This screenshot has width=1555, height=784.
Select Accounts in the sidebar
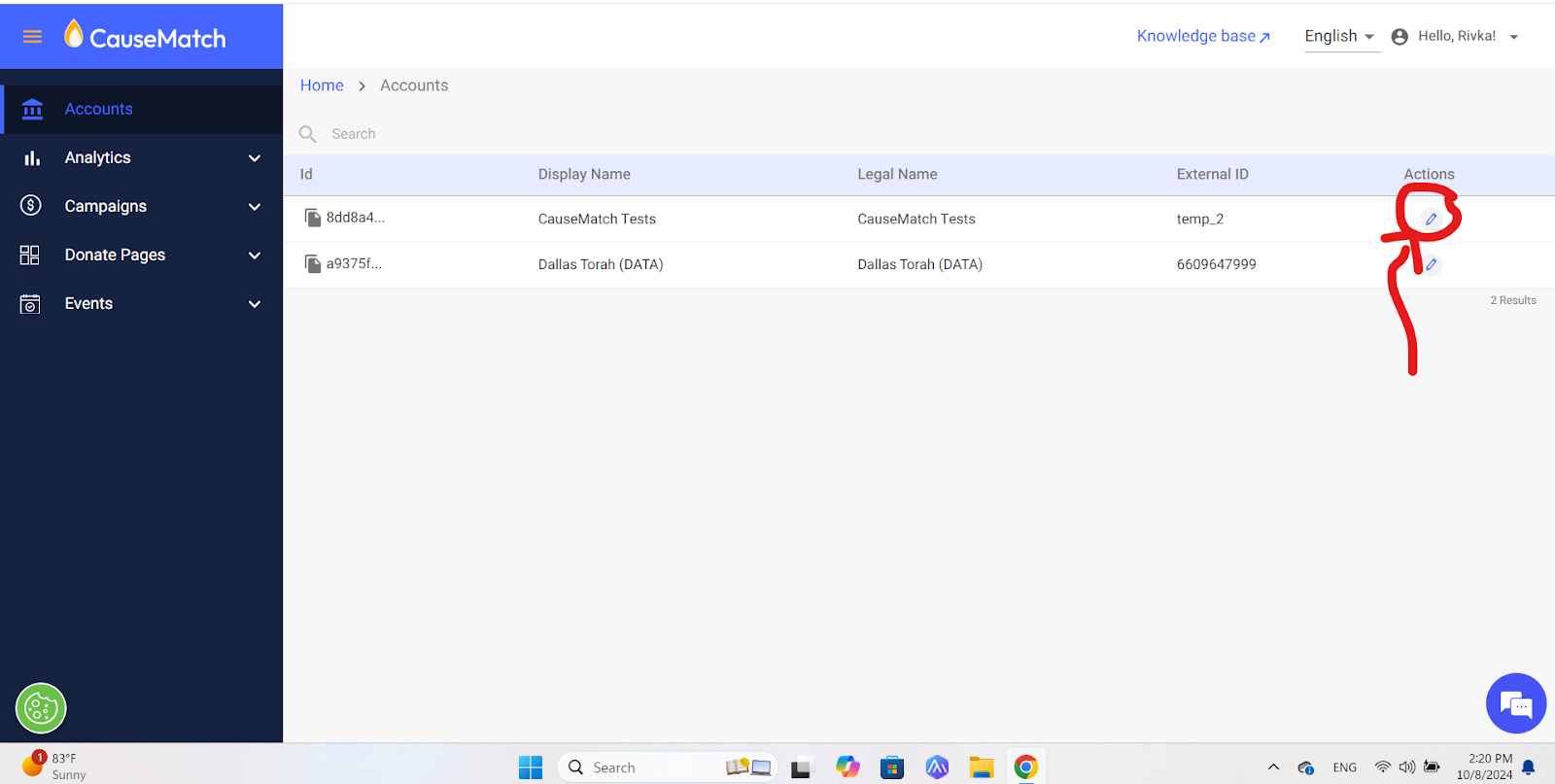tap(99, 109)
